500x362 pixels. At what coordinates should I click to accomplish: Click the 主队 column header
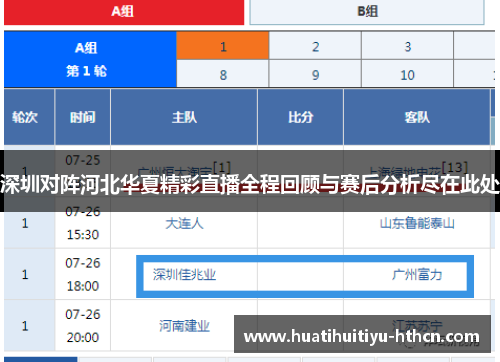click(184, 117)
